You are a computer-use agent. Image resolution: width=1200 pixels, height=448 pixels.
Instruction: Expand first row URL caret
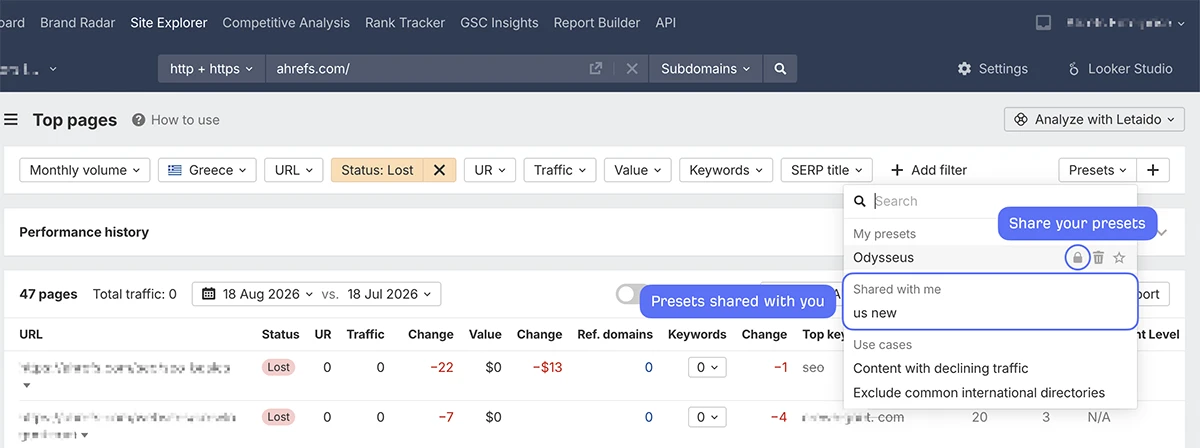[26, 386]
